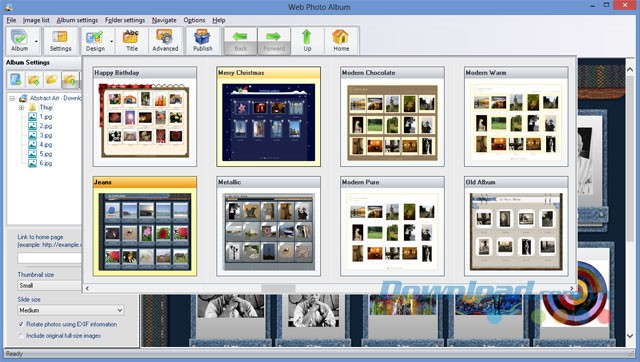
Task: Click the Design toolbar icon
Action: coord(95,40)
